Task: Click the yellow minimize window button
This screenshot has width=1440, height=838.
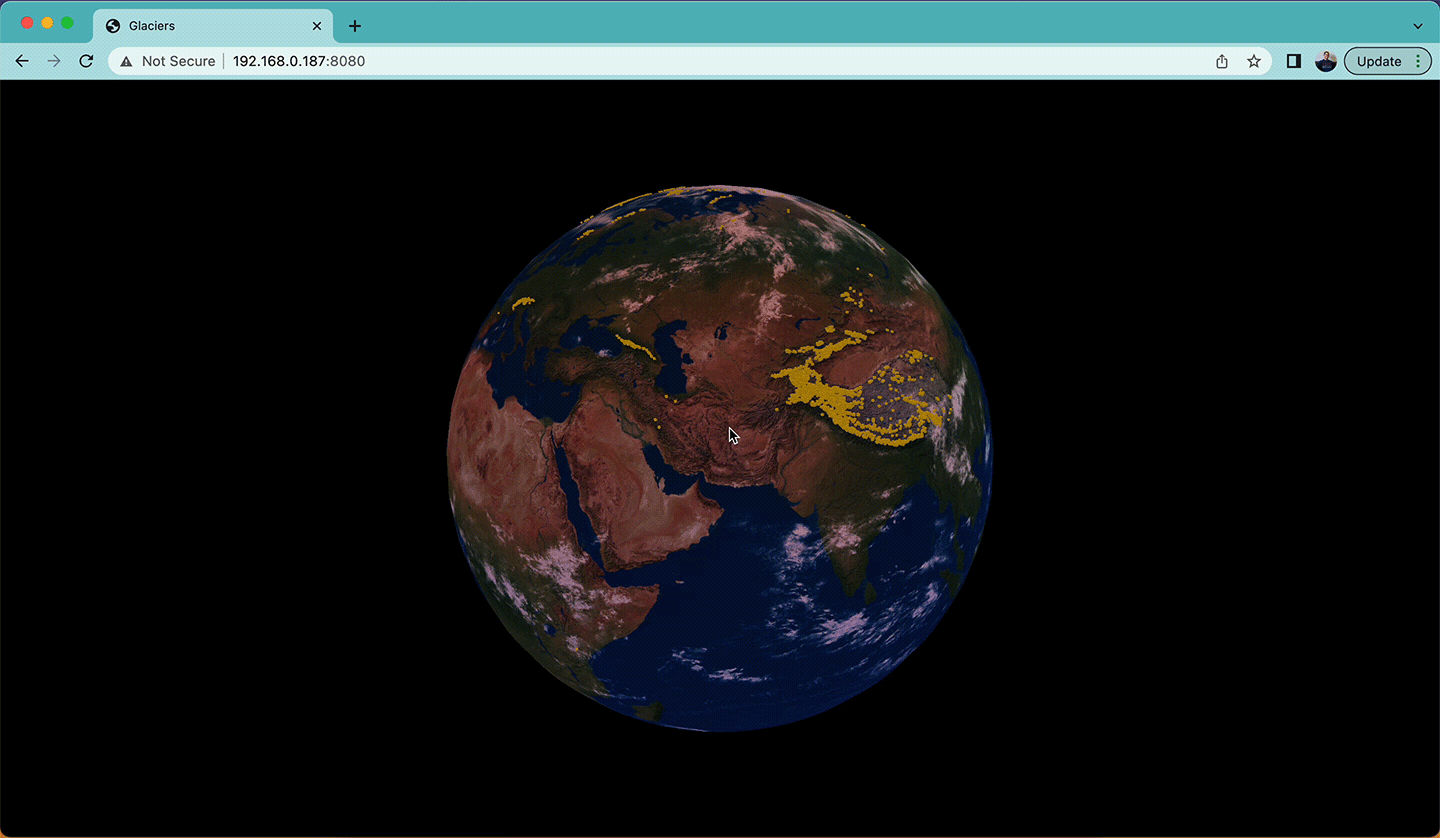Action: [47, 23]
